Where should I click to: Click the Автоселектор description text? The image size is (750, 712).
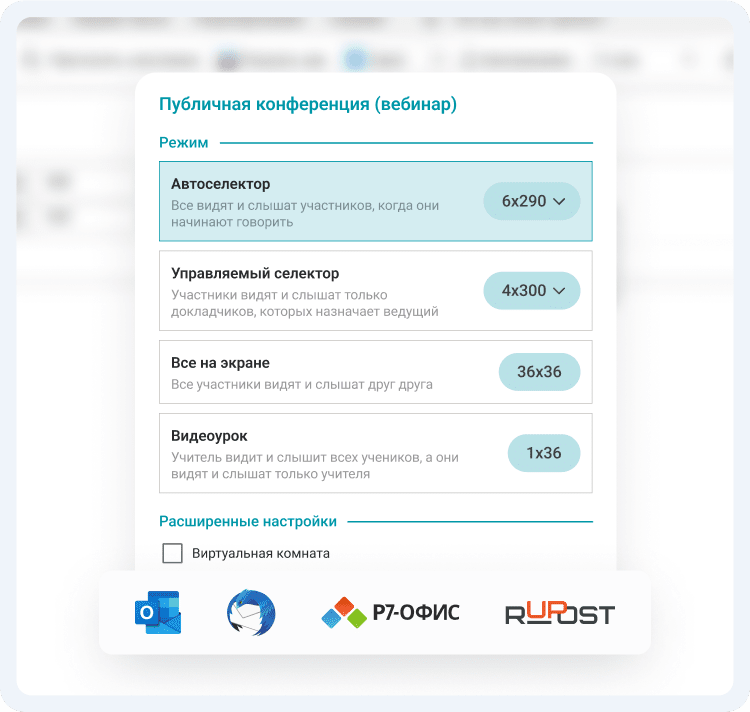click(304, 214)
